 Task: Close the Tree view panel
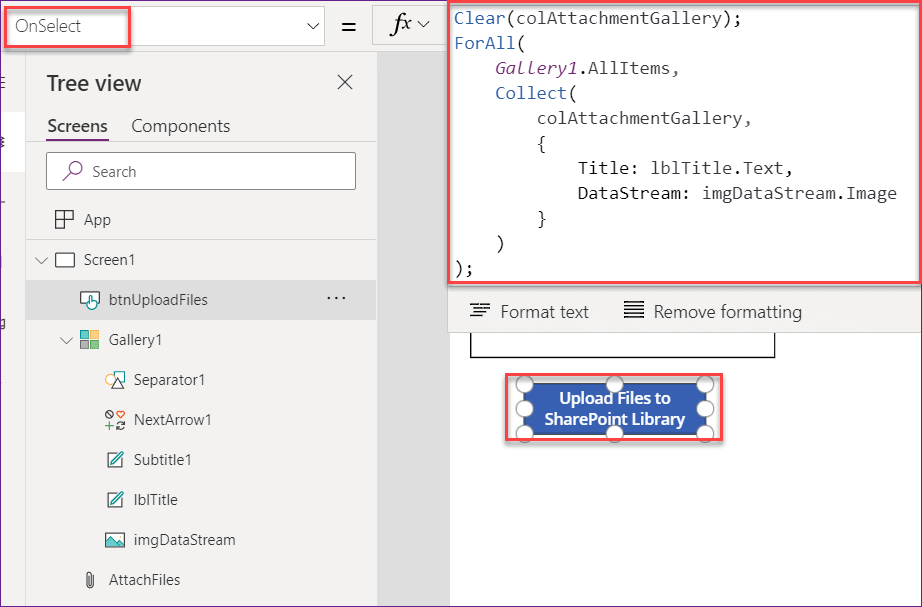(344, 83)
